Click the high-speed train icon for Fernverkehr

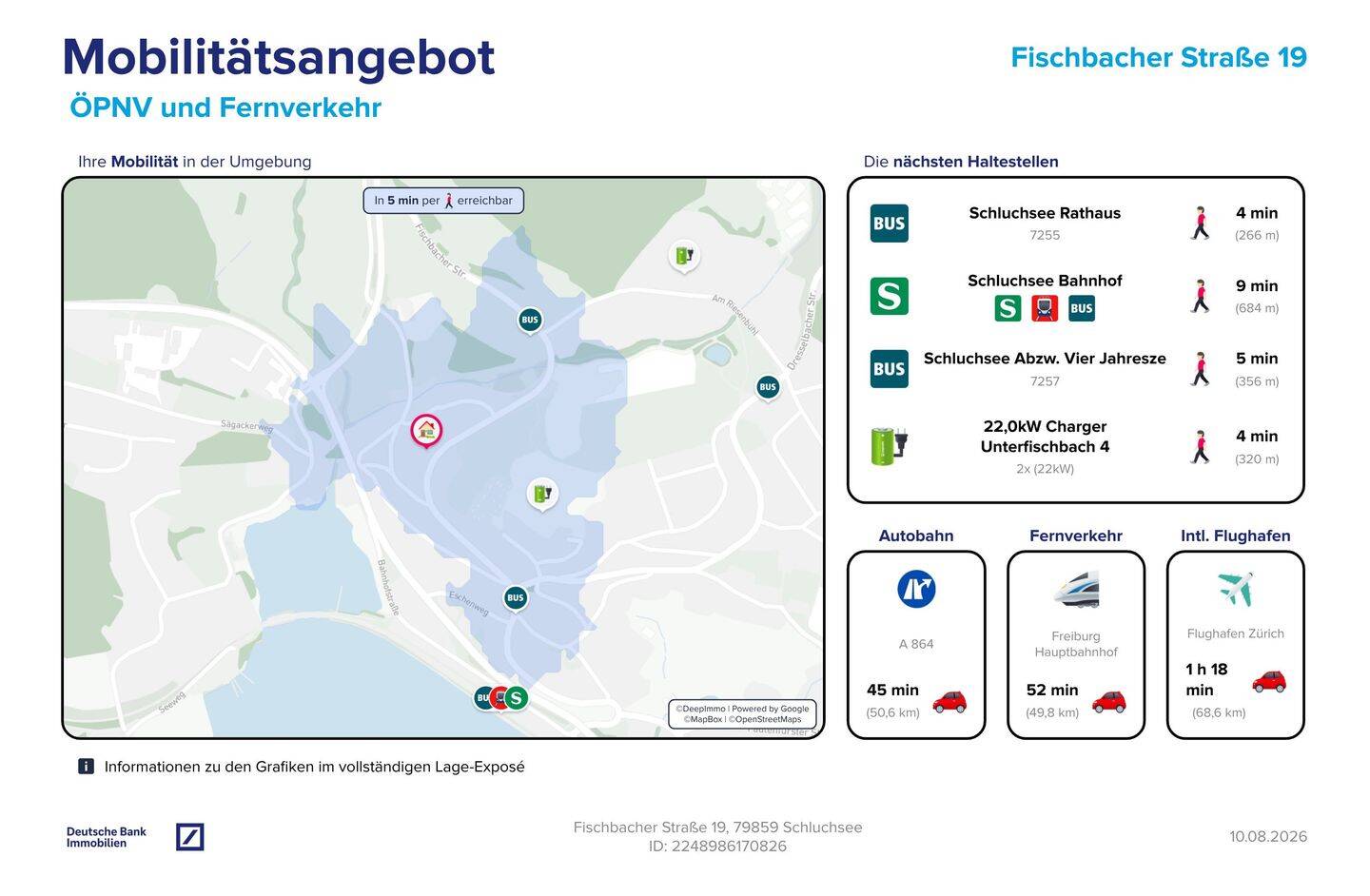pyautogui.click(x=1076, y=589)
